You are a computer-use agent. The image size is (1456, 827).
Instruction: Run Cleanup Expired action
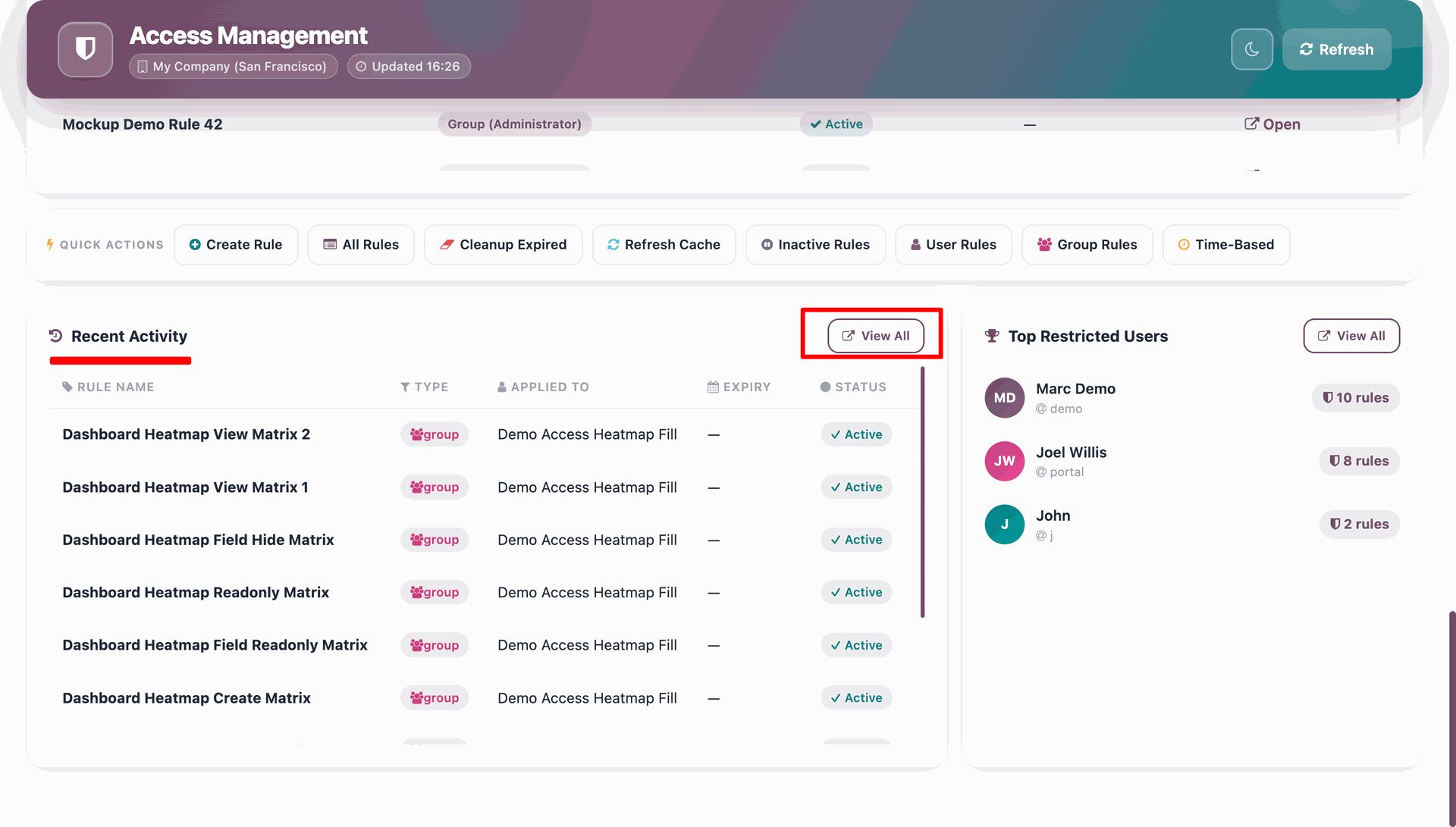tap(504, 245)
